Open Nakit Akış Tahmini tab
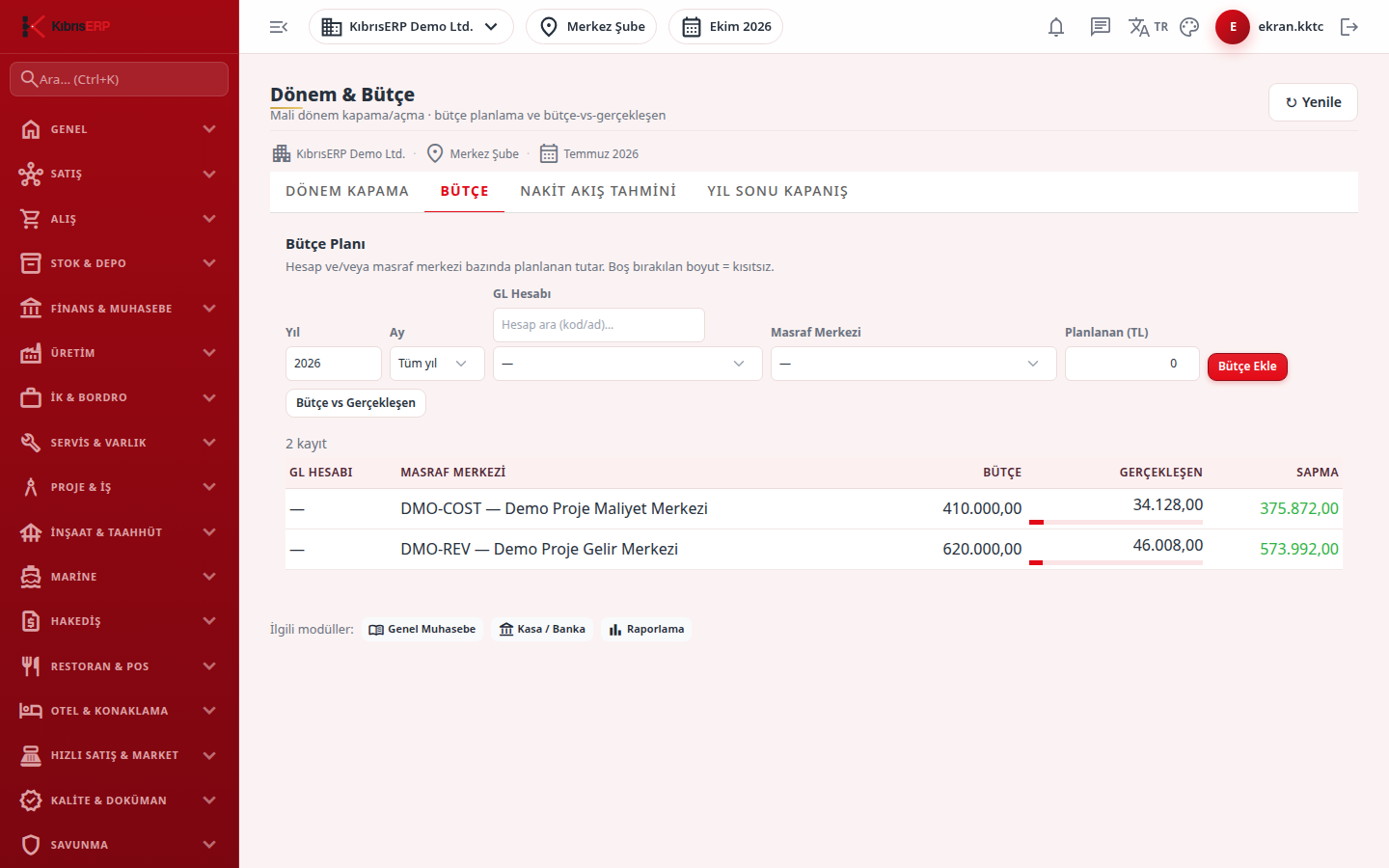The height and width of the screenshot is (868, 1389). pos(598,192)
